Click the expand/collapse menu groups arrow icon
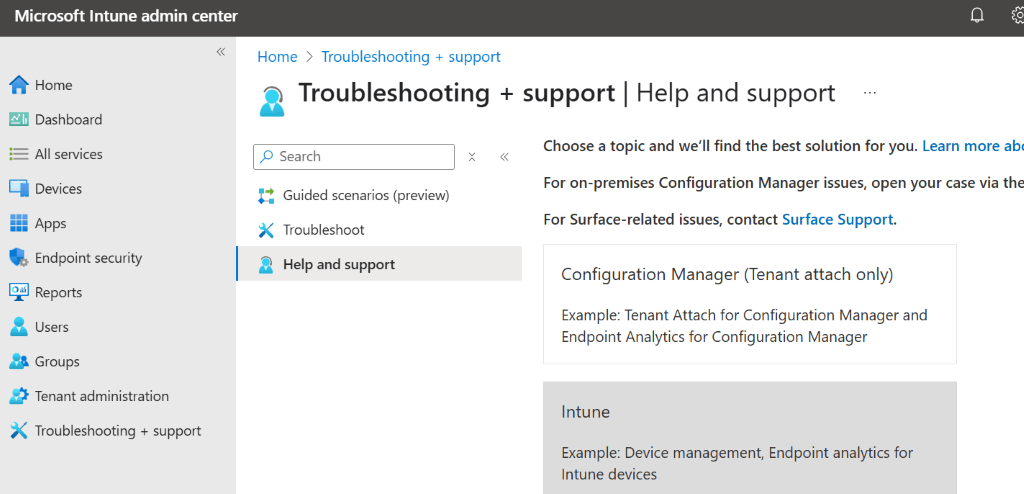 pos(472,157)
